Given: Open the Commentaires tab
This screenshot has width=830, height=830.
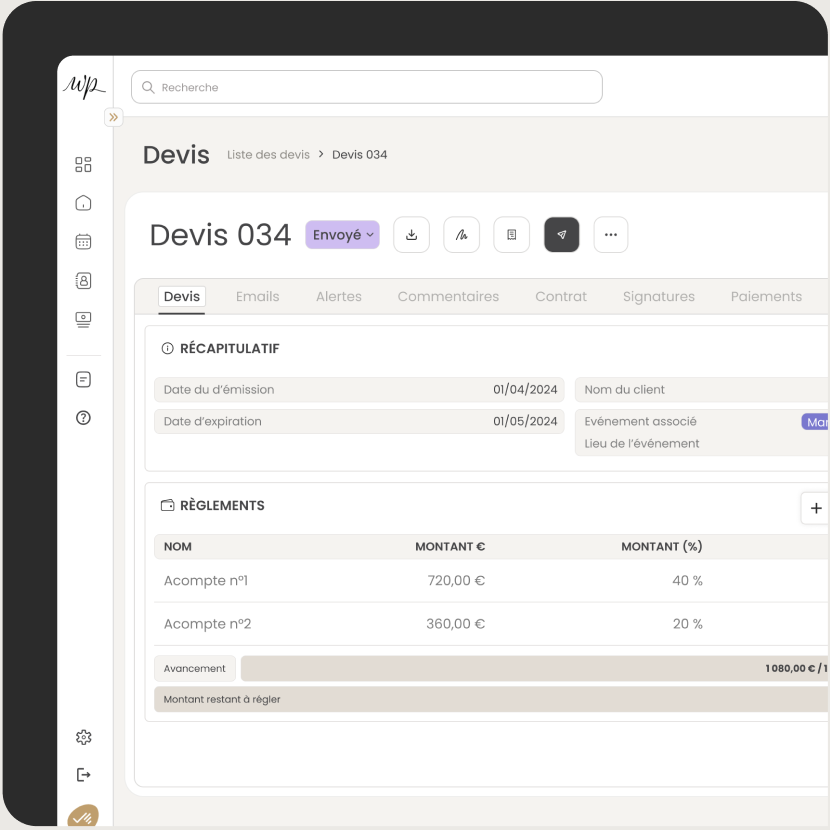Looking at the screenshot, I should (448, 297).
